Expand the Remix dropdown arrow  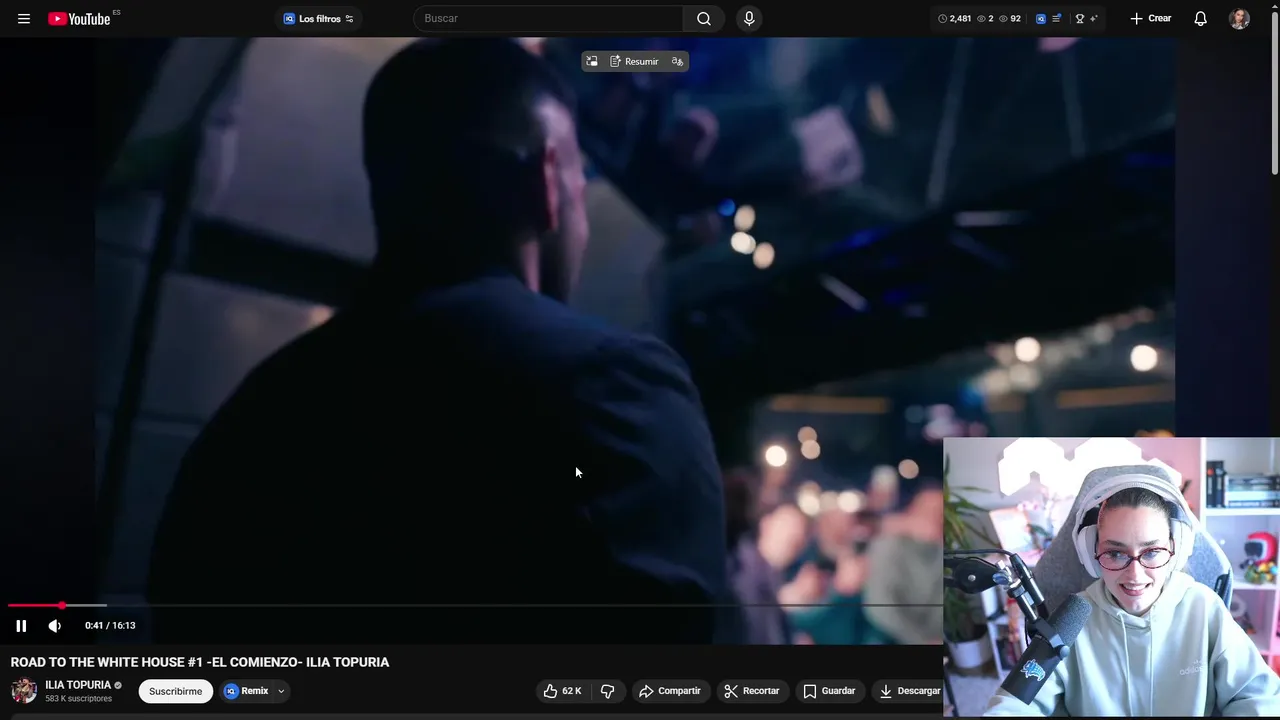[x=281, y=691]
